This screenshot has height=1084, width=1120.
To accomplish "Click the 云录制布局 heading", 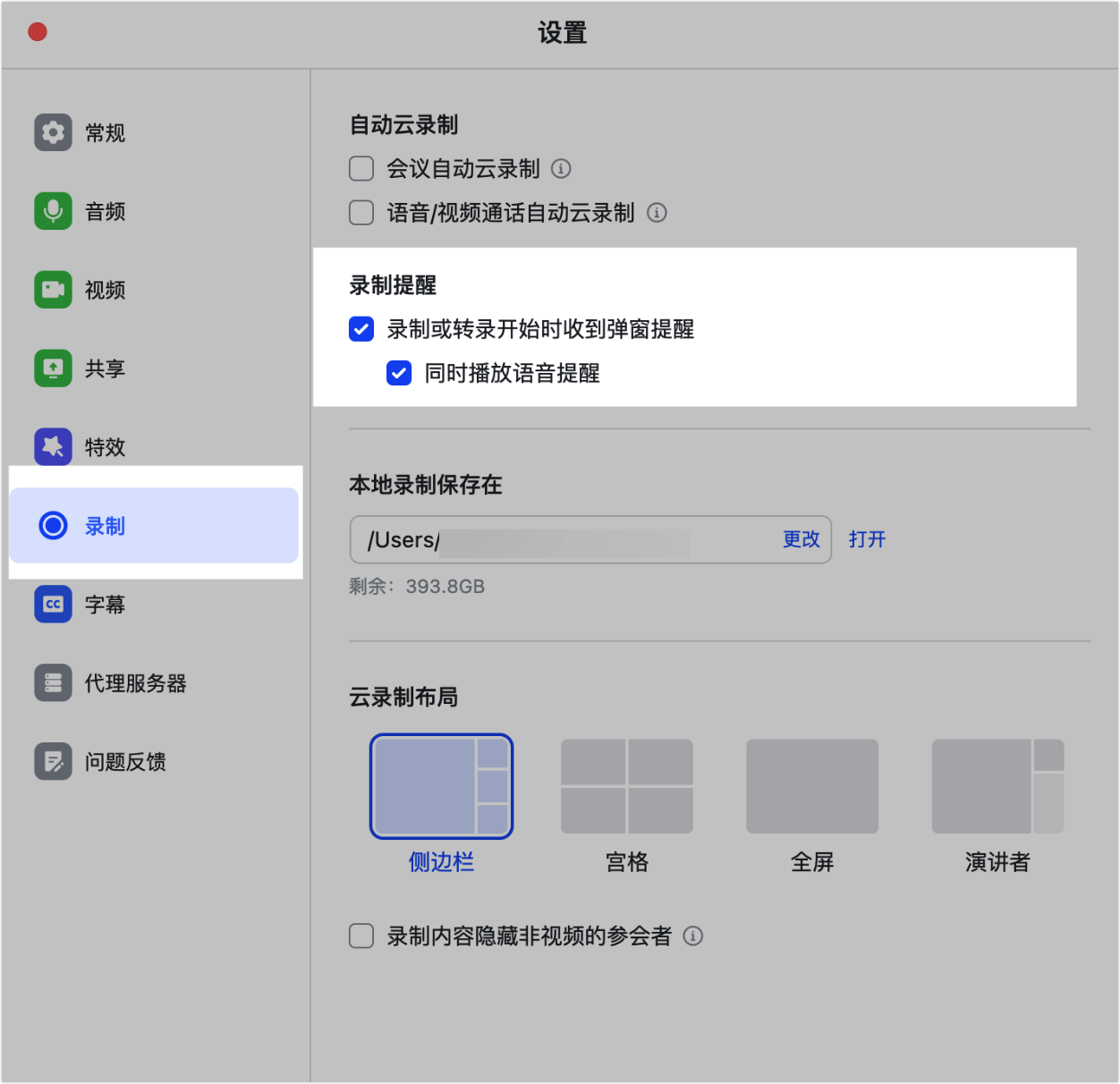I will [403, 697].
